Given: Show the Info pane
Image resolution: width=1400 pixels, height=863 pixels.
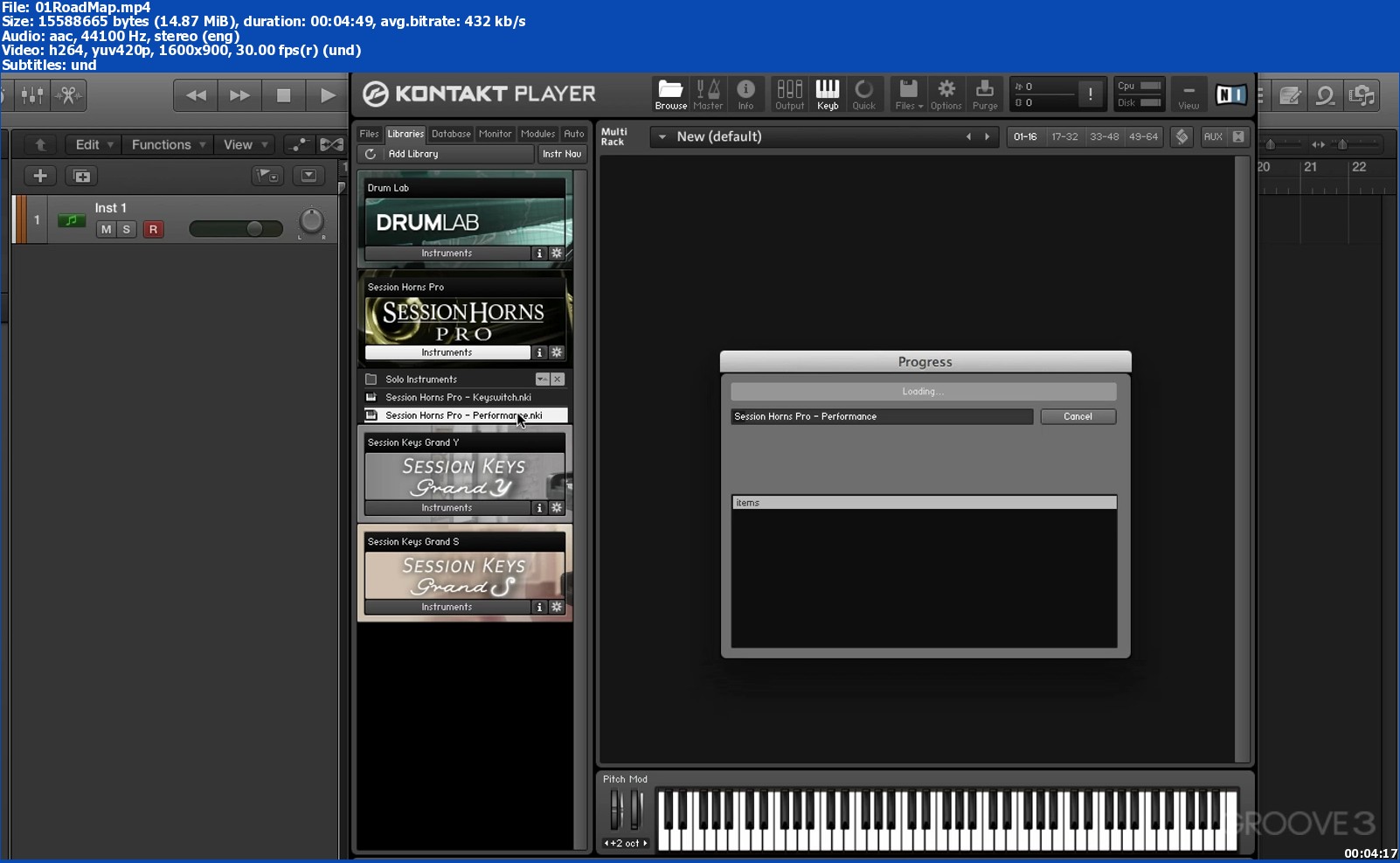Looking at the screenshot, I should [745, 94].
